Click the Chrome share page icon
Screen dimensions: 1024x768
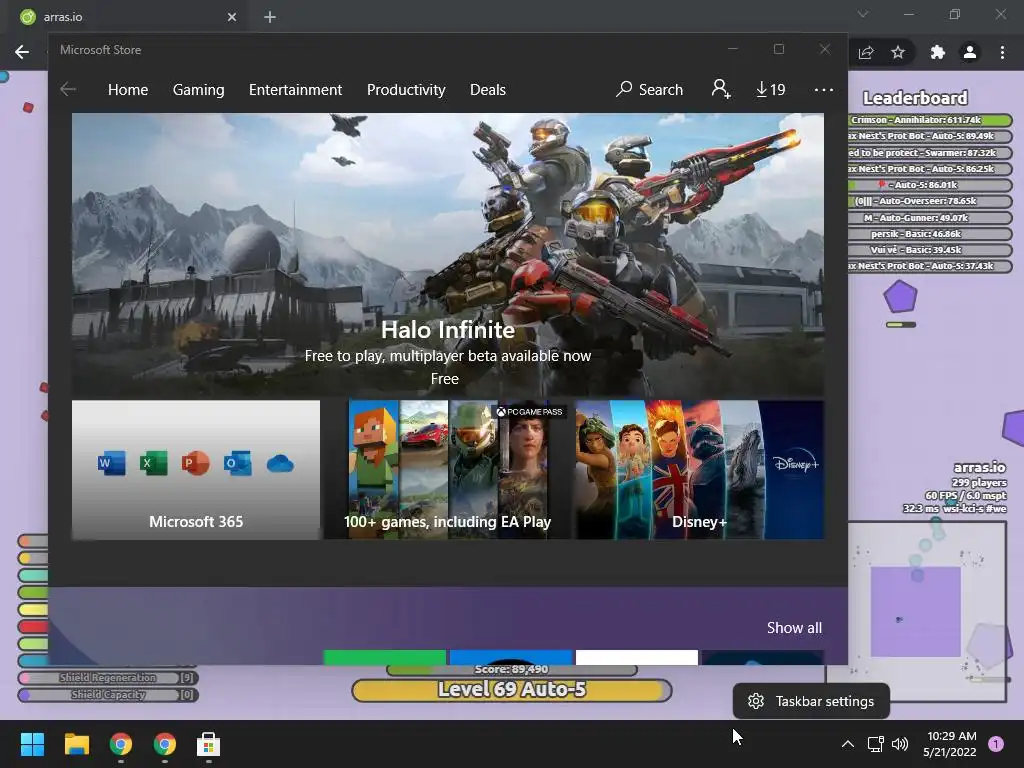tap(866, 52)
